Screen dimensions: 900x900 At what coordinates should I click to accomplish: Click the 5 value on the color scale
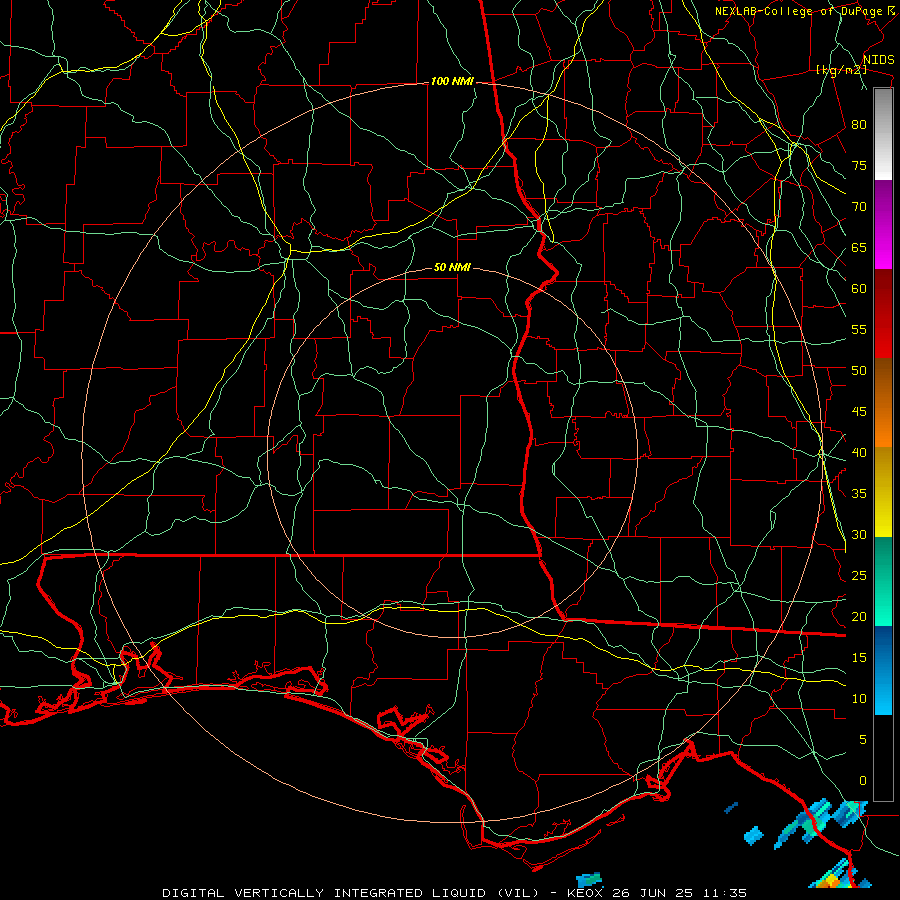coord(863,740)
